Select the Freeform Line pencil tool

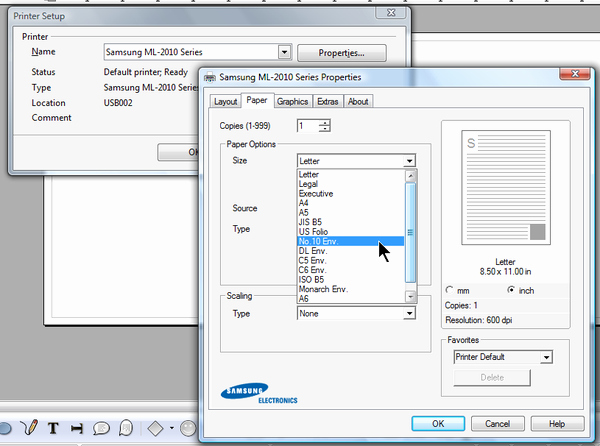click(x=30, y=428)
